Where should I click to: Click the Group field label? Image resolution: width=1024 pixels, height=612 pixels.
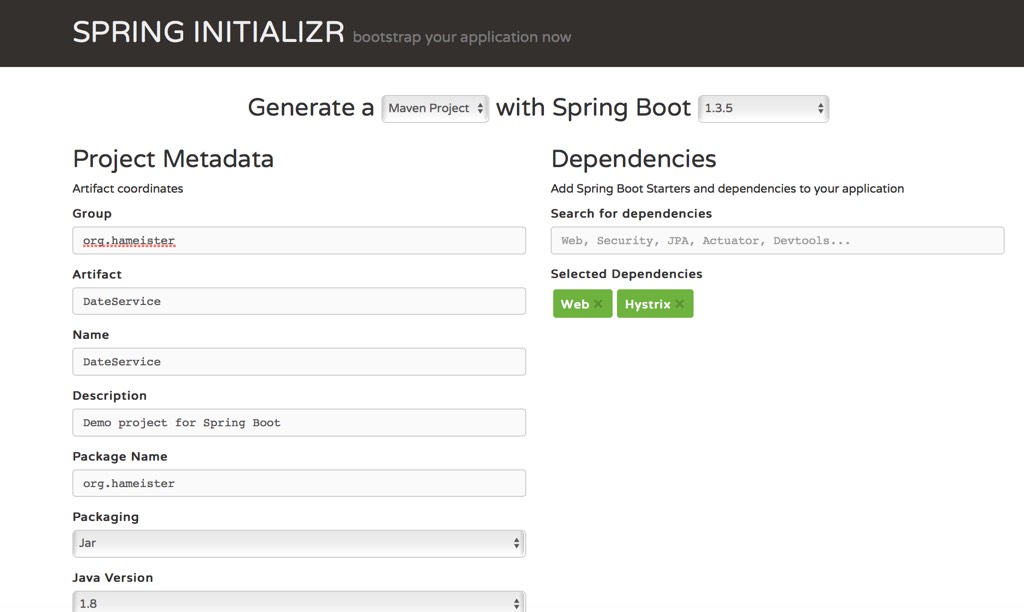92,214
